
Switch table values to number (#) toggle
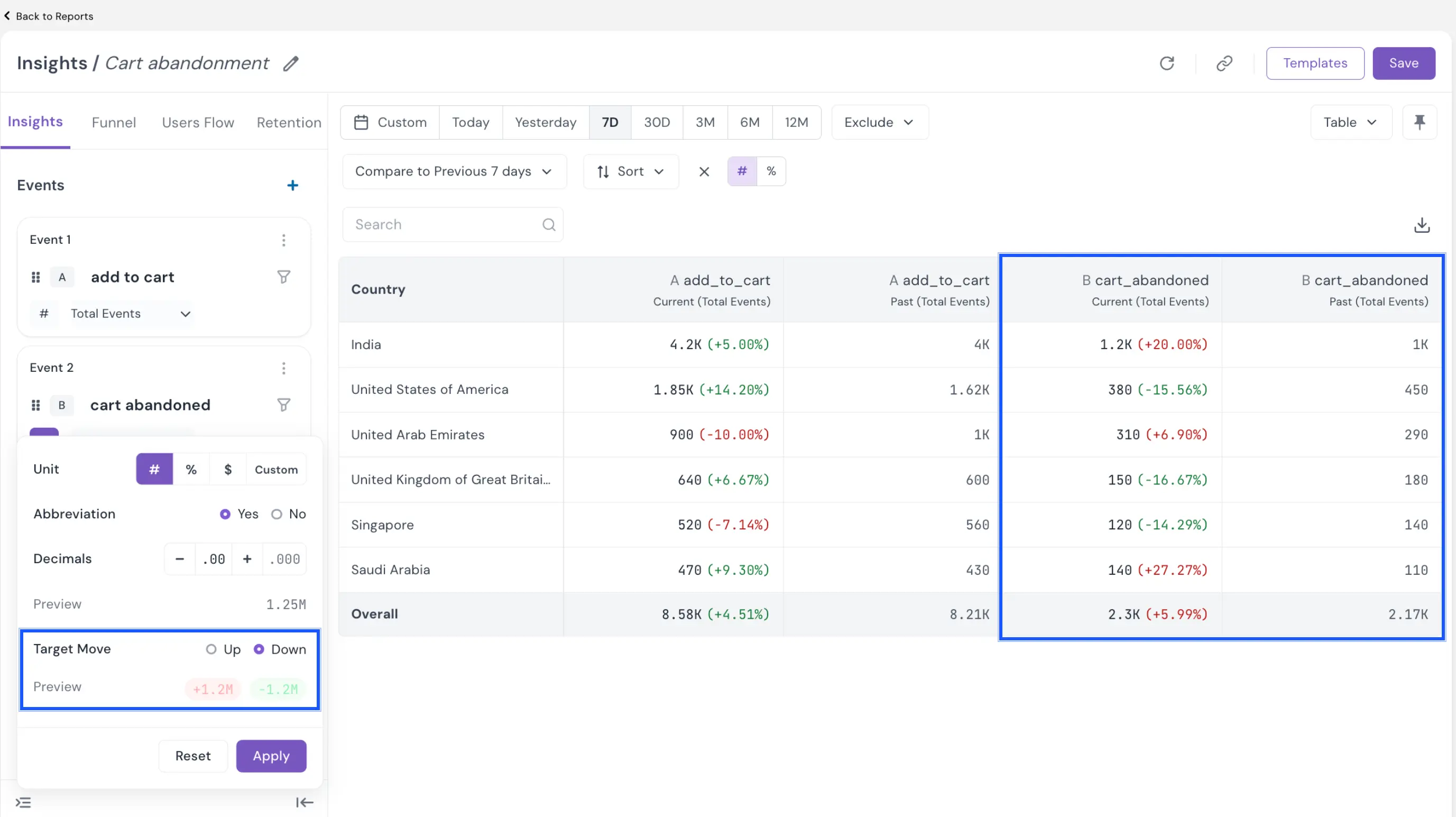point(742,171)
